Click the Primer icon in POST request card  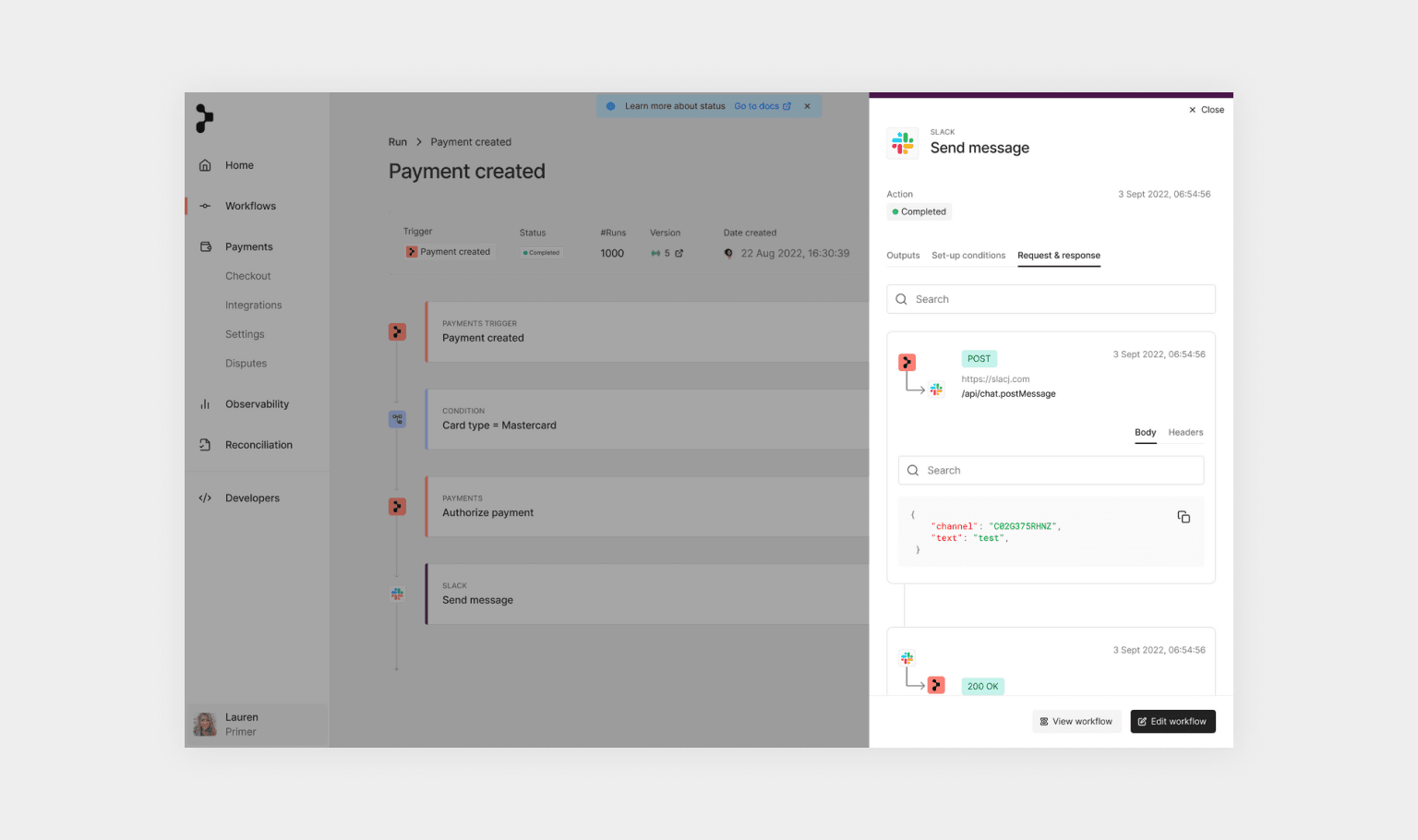tap(907, 363)
